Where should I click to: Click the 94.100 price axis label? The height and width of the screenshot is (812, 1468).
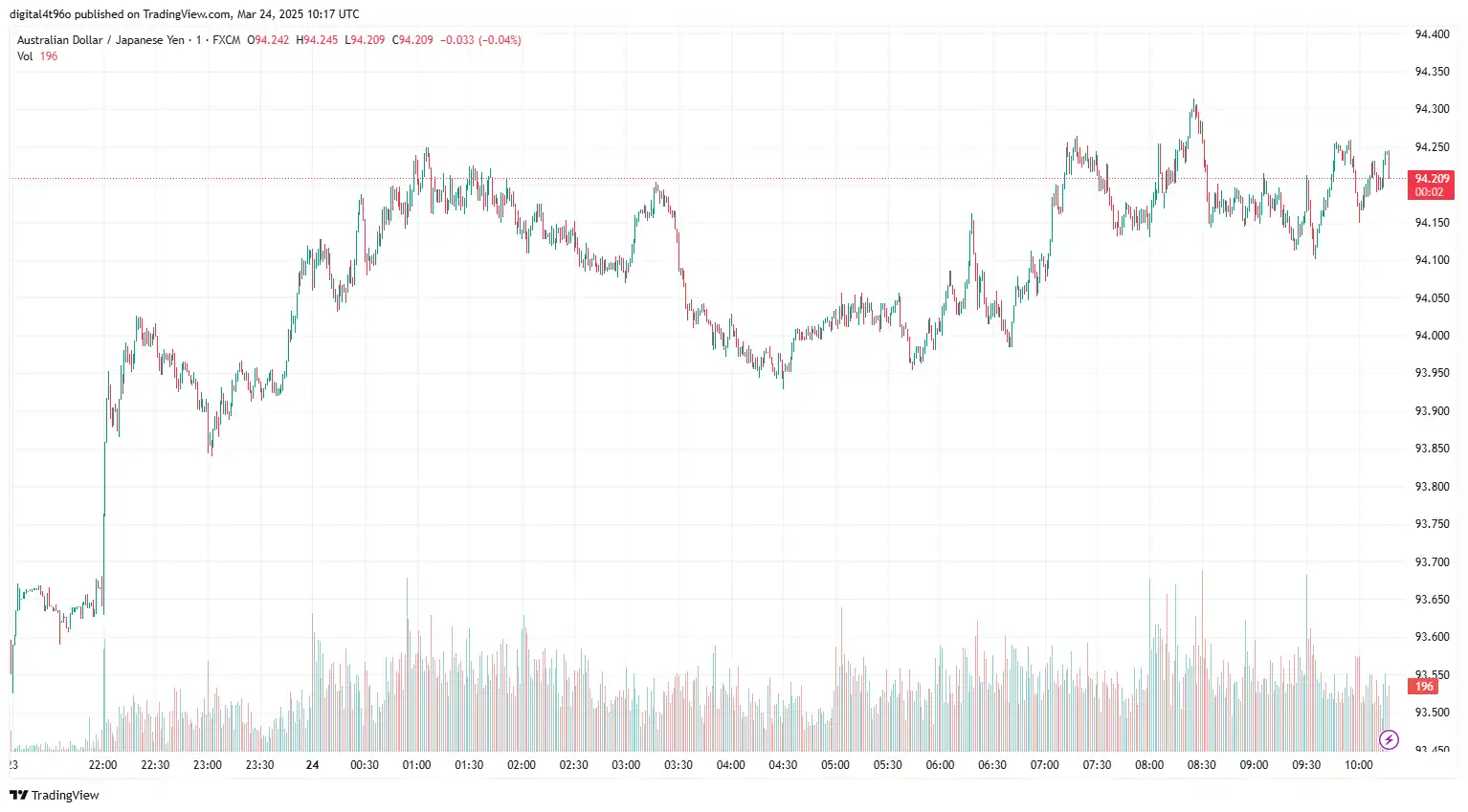[1432, 260]
